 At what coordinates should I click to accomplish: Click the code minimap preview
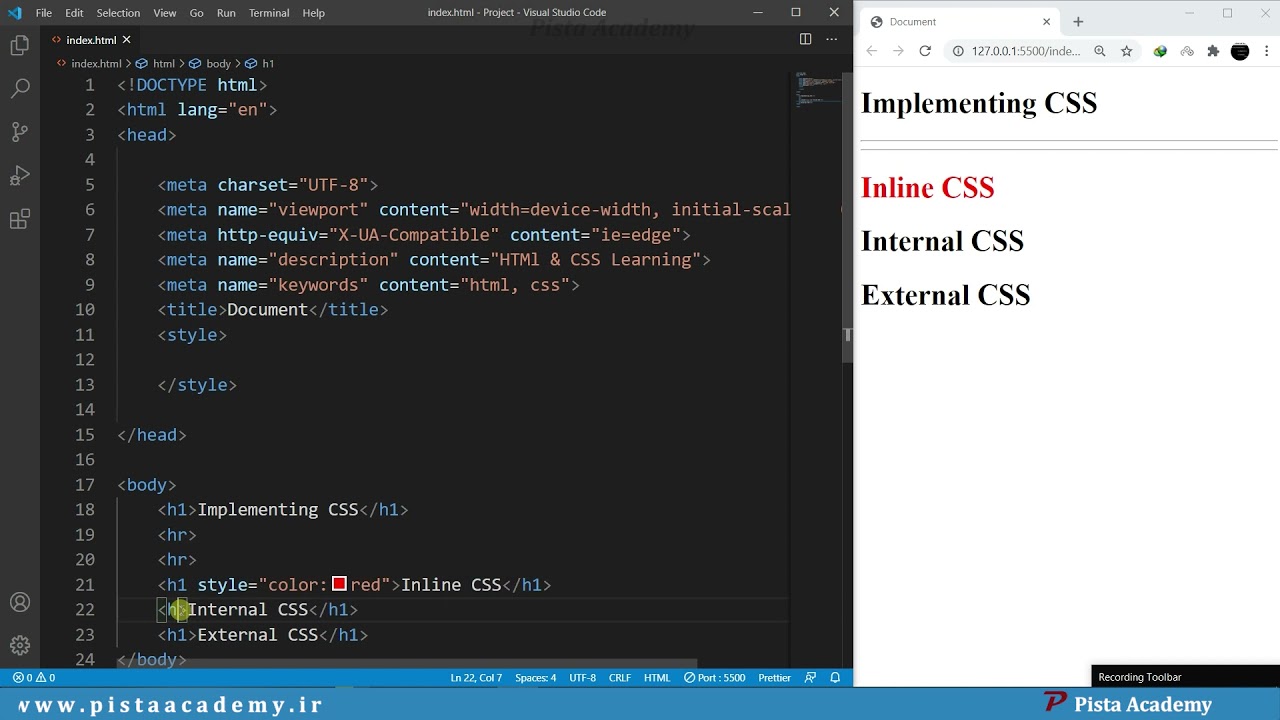(818, 88)
